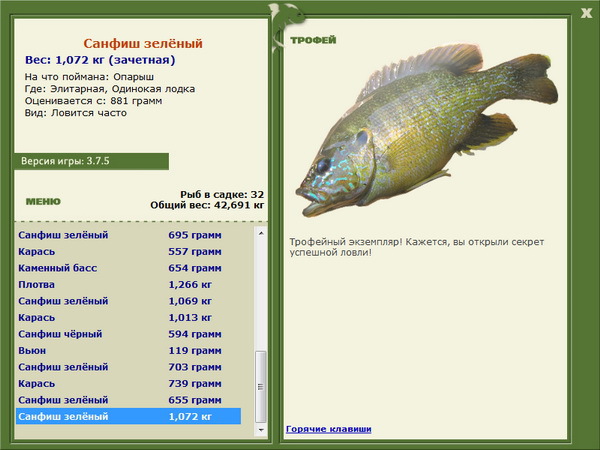Viewport: 600px width, 450px height.
Task: Select Санфиш зелёный 655 грамм row
Action: pos(129,400)
